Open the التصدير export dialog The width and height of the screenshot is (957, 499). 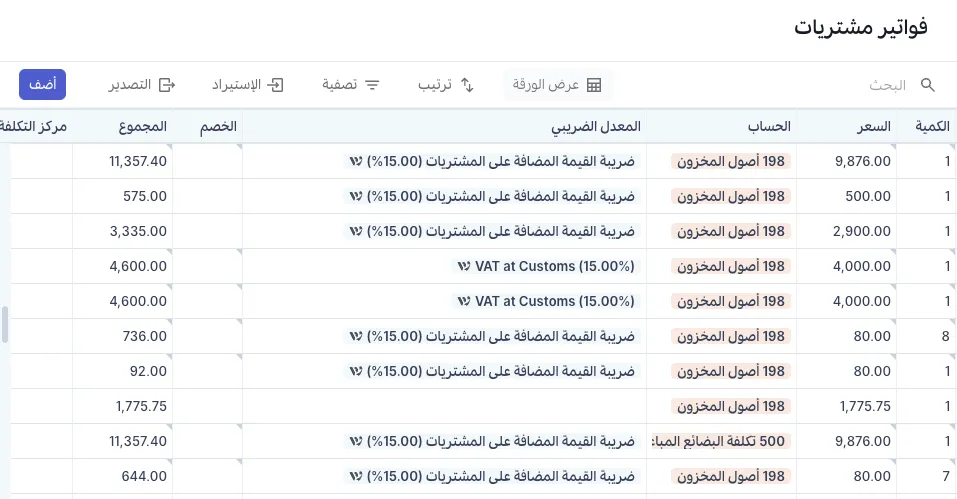click(x=142, y=85)
